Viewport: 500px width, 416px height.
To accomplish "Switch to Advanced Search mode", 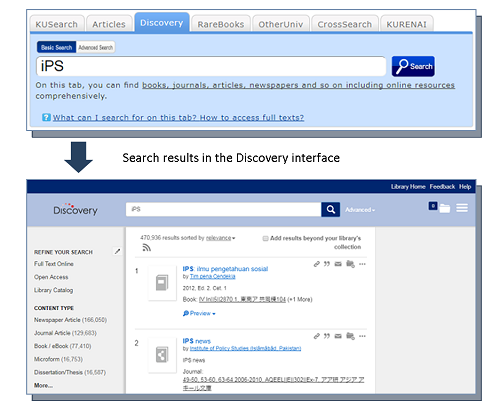I will pyautogui.click(x=96, y=47).
